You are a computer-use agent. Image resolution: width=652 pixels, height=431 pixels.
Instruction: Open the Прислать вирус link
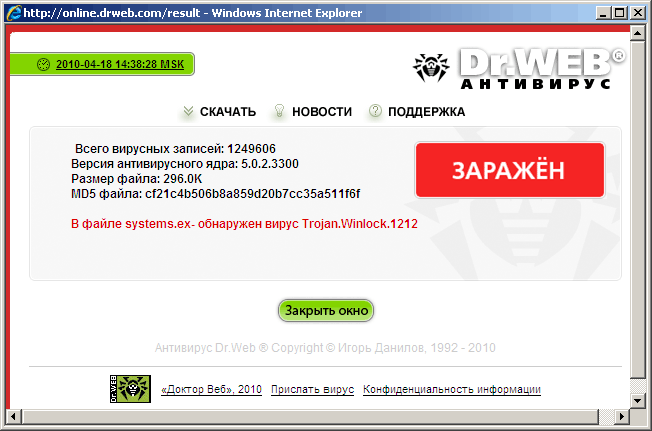click(x=312, y=390)
